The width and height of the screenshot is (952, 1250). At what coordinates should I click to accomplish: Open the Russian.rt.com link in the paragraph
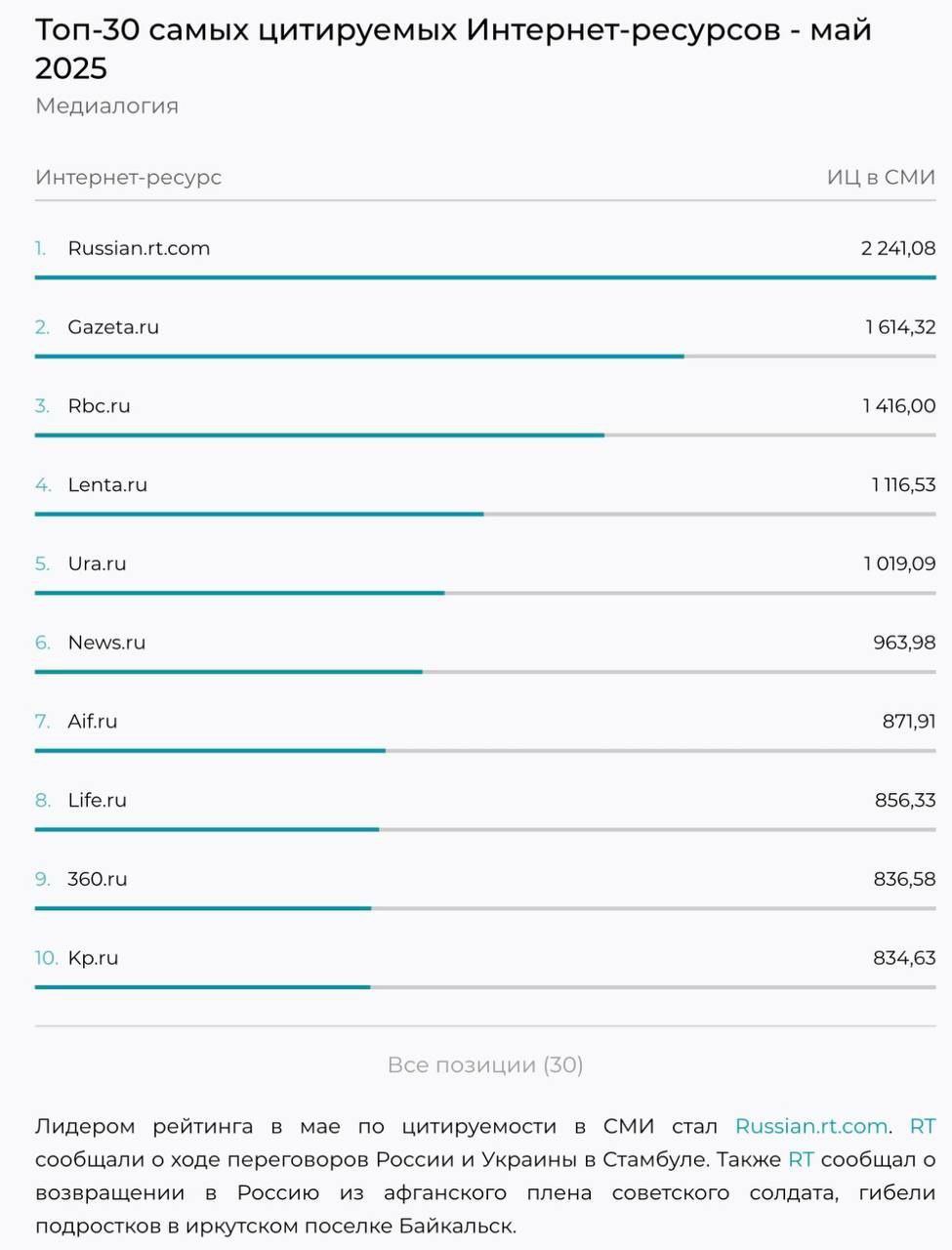coord(810,1126)
